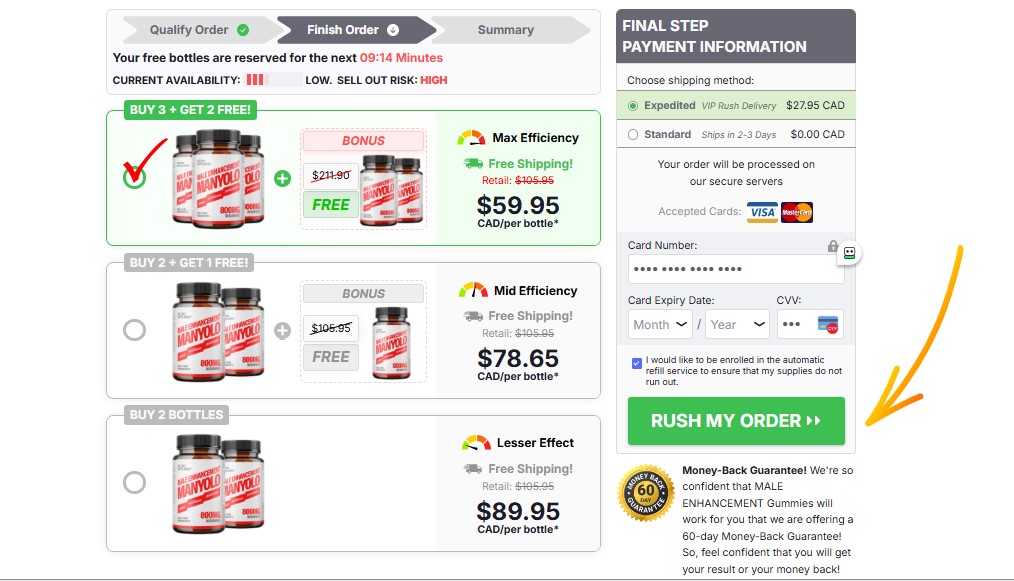Screen dimensions: 1014x581
Task: Click the 60-day Money-Back Guarantee badge
Action: 645,493
